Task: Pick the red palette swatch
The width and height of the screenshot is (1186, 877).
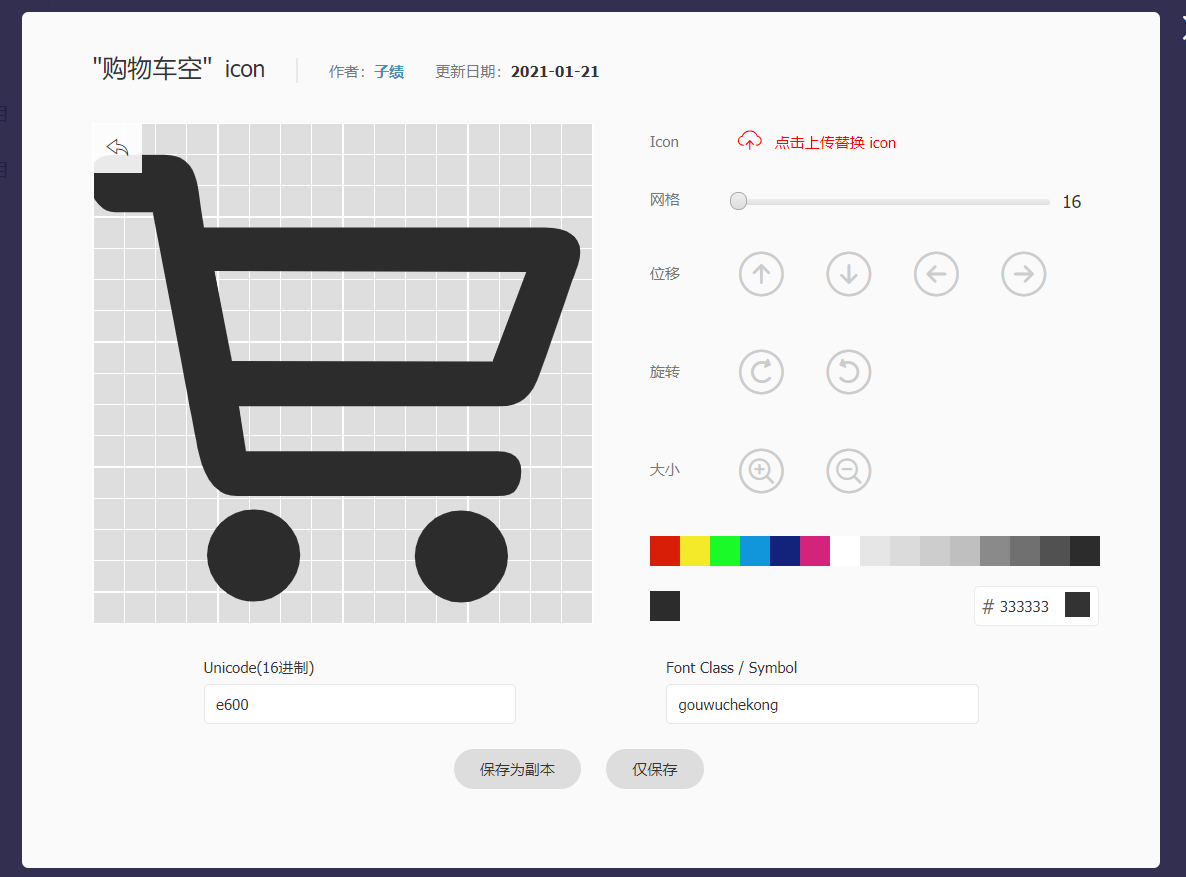Action: (665, 551)
